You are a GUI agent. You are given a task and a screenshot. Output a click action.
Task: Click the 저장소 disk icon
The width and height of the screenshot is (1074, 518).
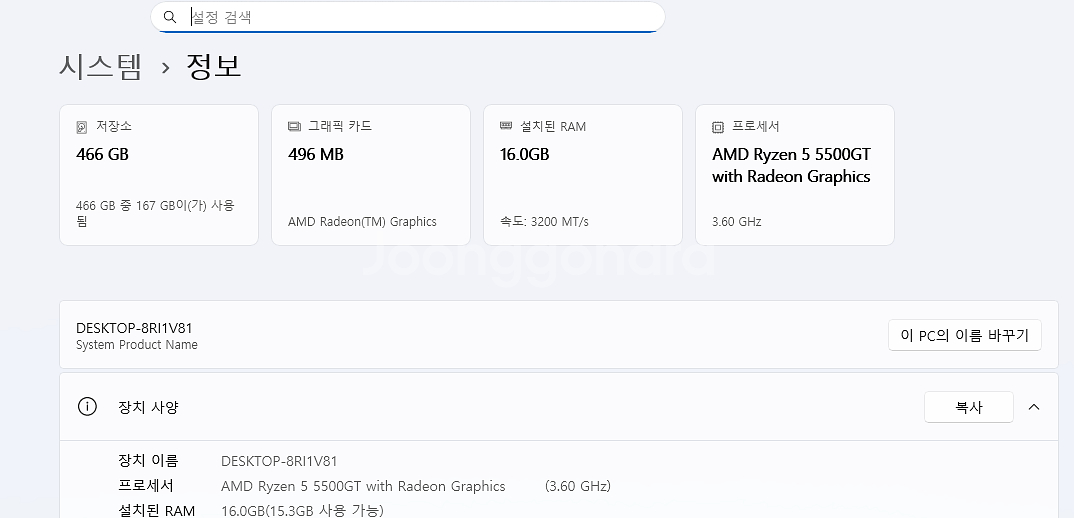(x=82, y=127)
